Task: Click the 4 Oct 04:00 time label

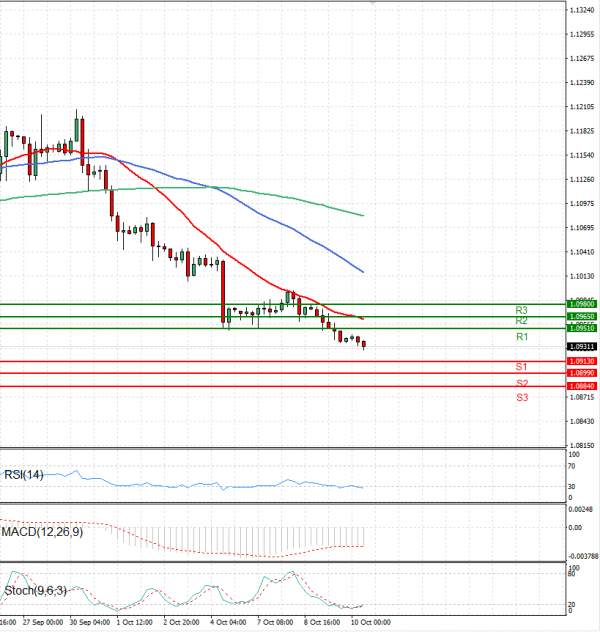Action: pyautogui.click(x=230, y=621)
